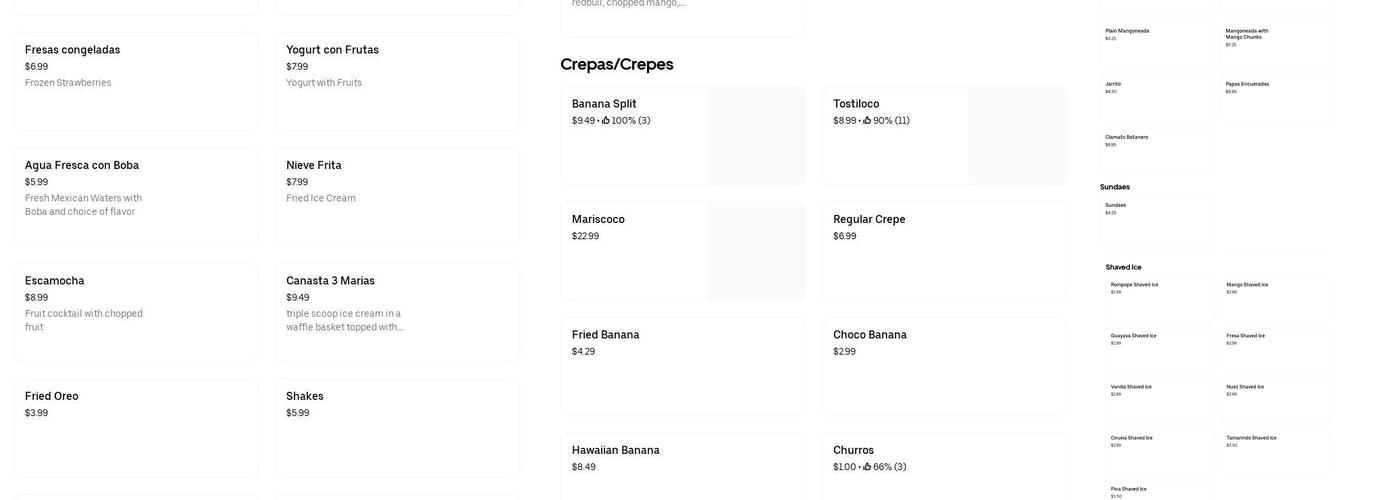
Task: Open the Tostiloco item photo
Action: 1016,136
